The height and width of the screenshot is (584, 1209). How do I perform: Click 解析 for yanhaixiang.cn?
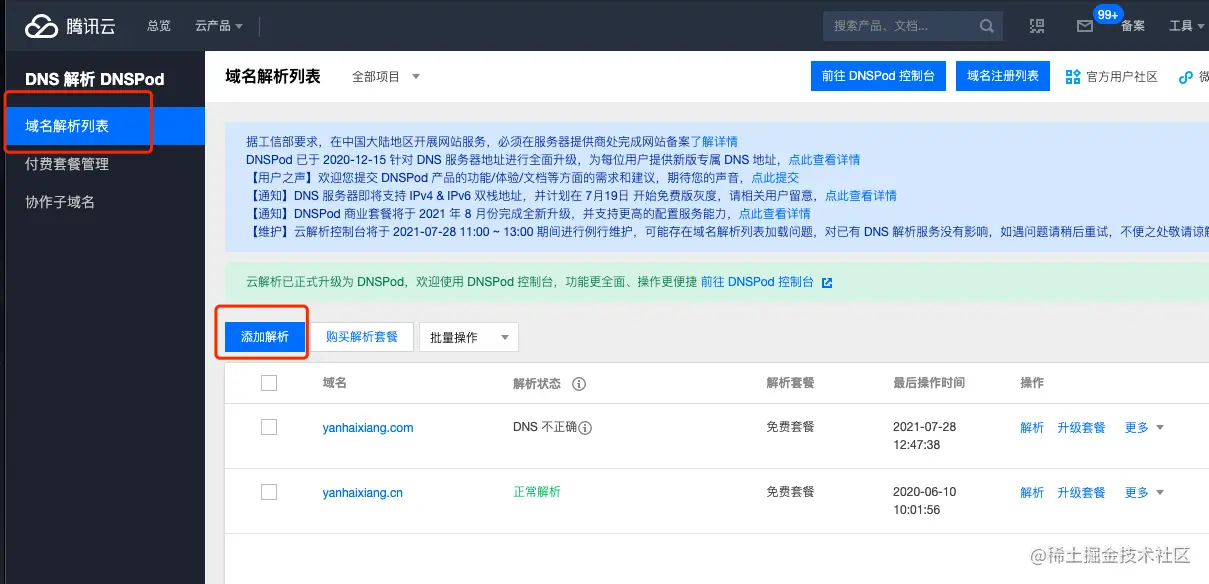1032,492
